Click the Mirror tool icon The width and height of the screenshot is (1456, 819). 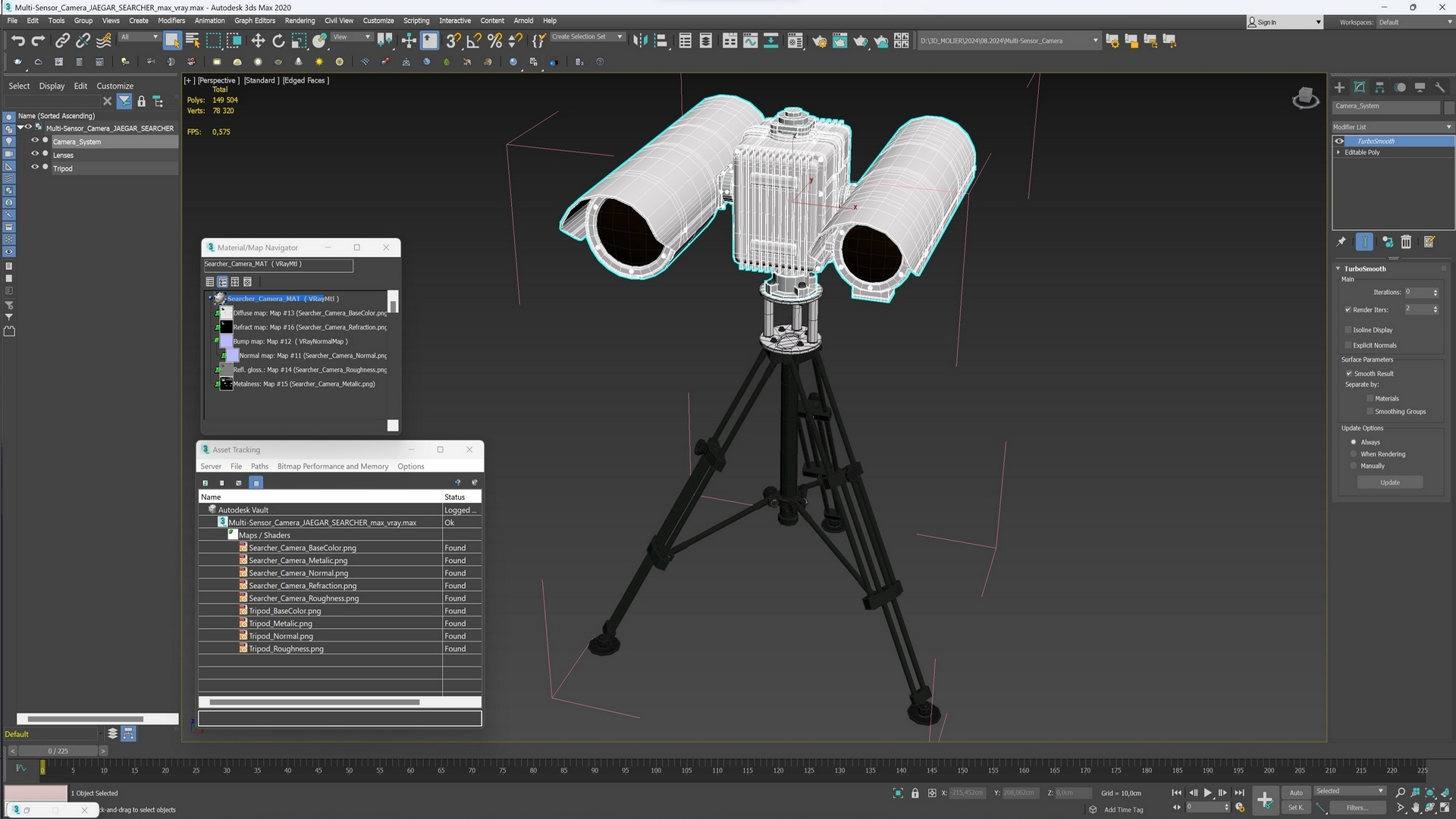pos(641,41)
